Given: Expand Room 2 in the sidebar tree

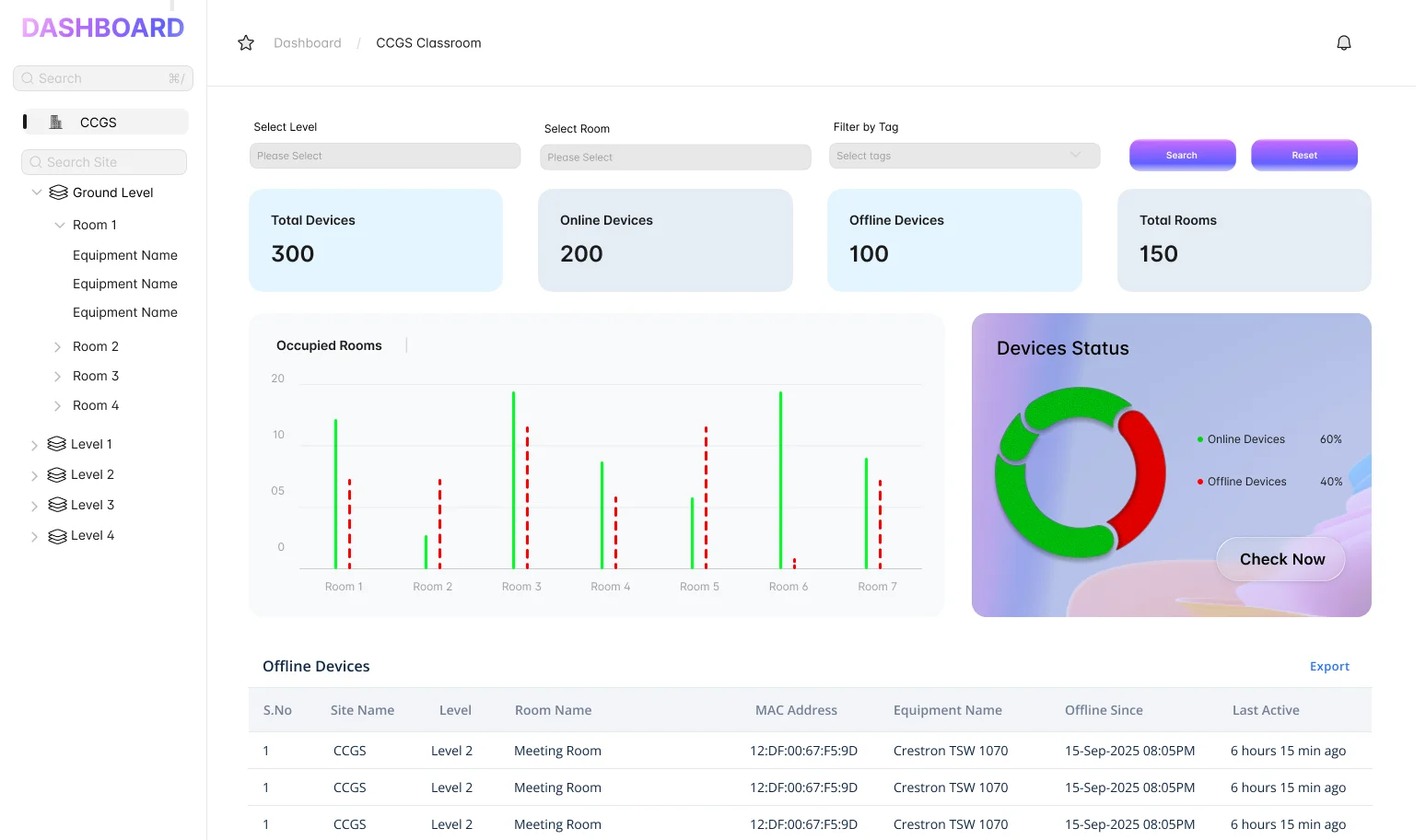Looking at the screenshot, I should [x=56, y=346].
